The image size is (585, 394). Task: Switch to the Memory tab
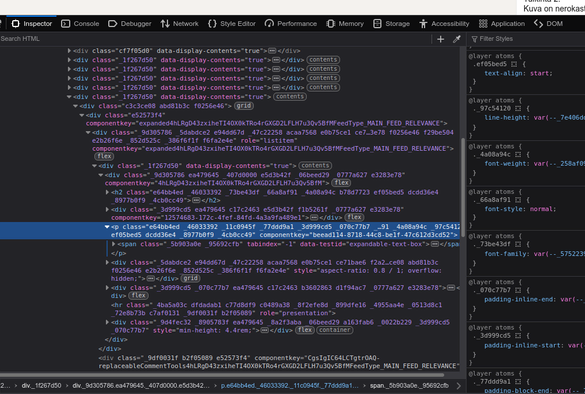[345, 24]
